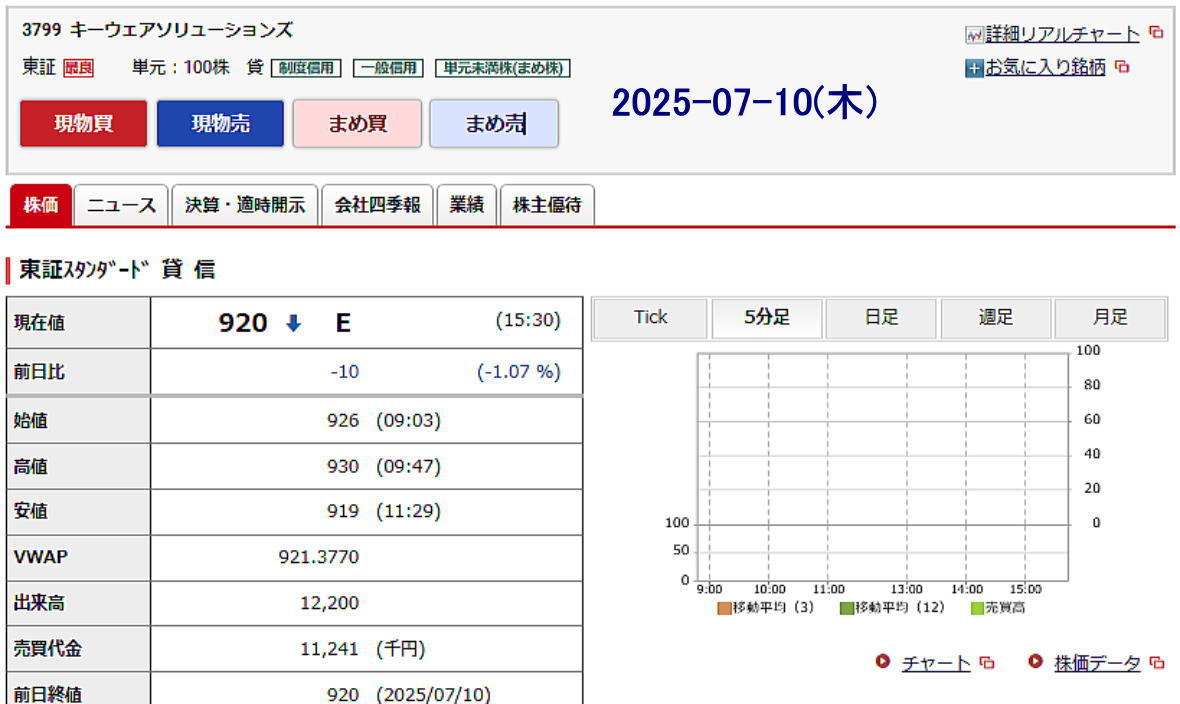Click the VWAP row label

[41, 557]
